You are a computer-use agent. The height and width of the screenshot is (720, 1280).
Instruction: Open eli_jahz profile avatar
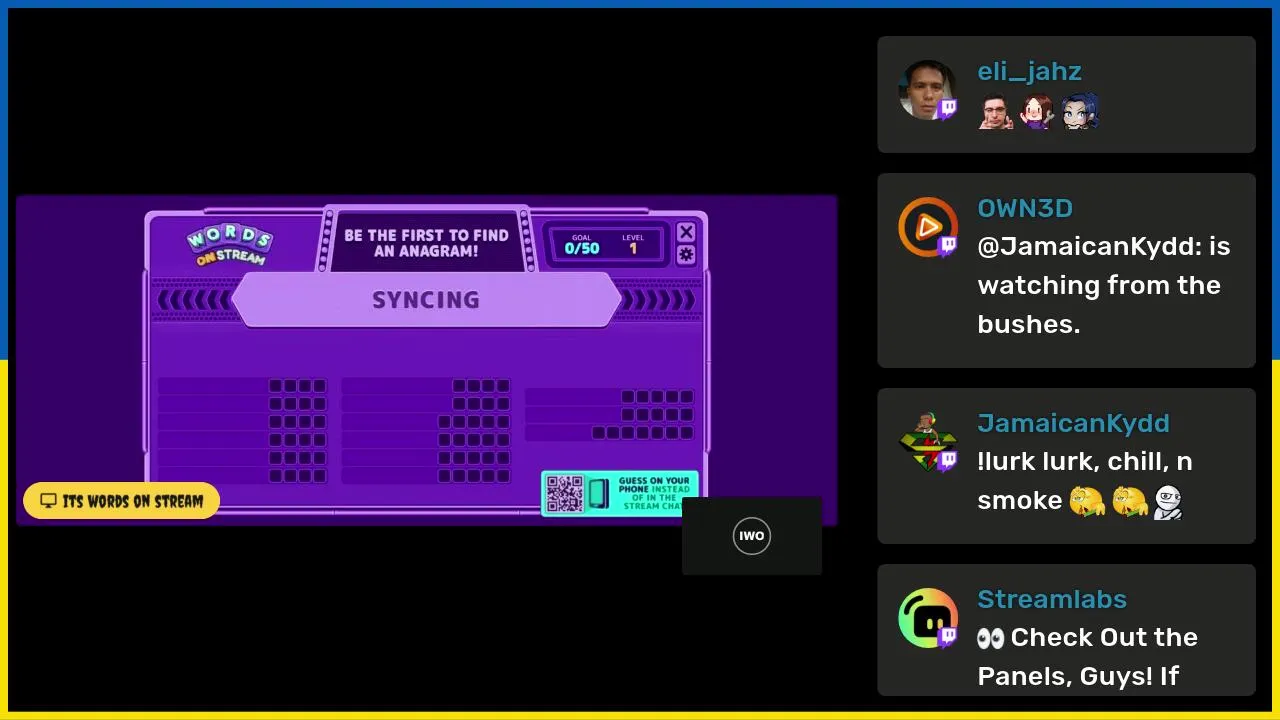(927, 90)
